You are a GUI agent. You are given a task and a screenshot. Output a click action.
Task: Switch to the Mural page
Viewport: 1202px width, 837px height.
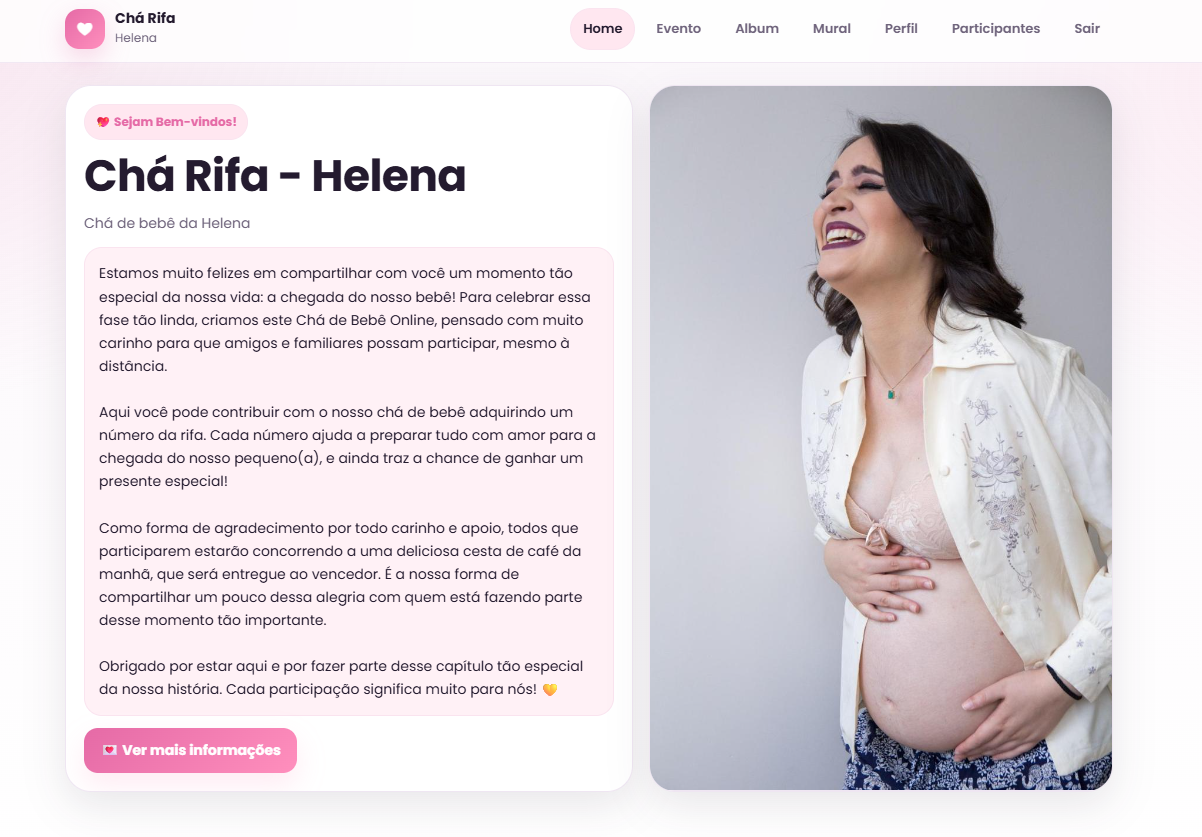point(831,29)
